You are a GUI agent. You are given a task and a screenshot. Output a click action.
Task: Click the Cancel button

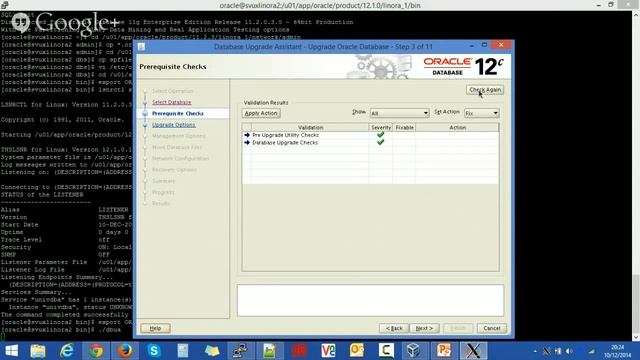pyautogui.click(x=491, y=328)
